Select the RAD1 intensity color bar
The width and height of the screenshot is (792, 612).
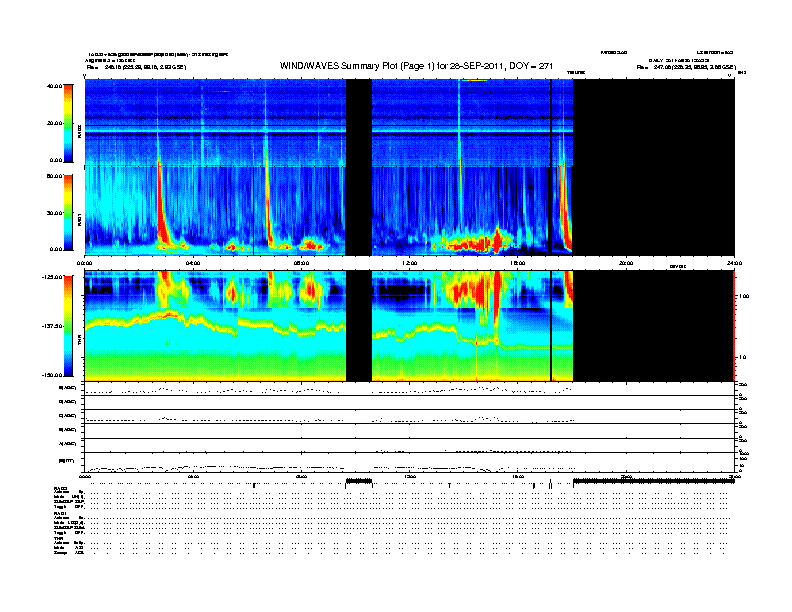[68, 213]
